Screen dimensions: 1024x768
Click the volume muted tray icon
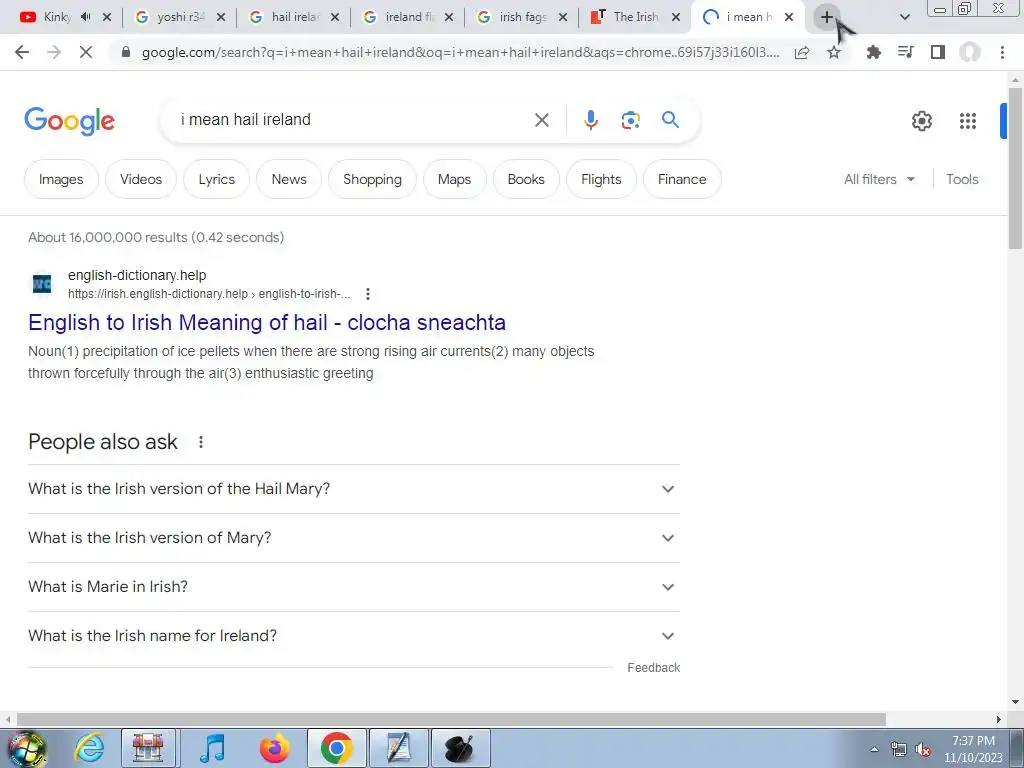click(x=923, y=750)
